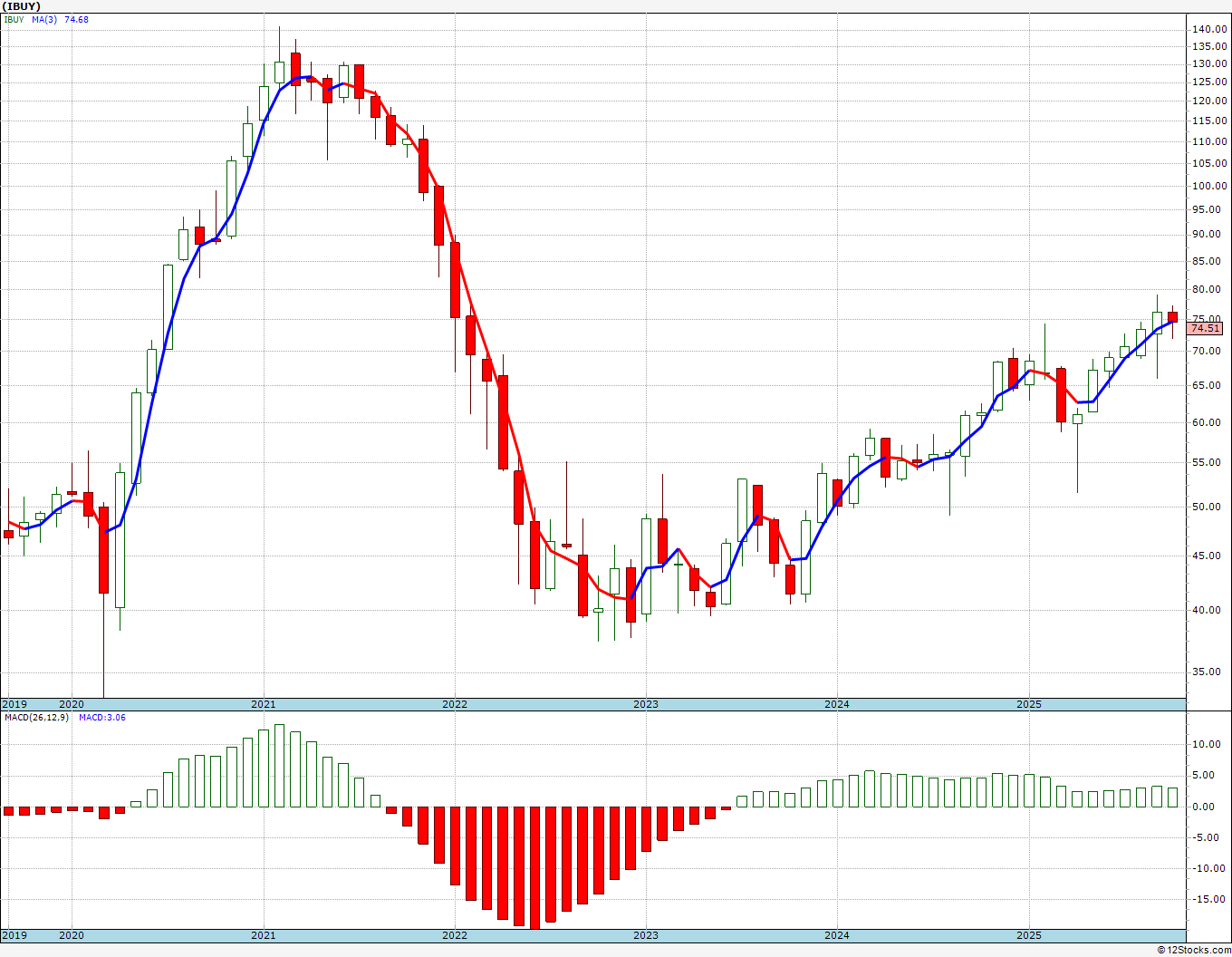Click the 100.00 price axis label
The image size is (1232, 957).
coord(1210,186)
